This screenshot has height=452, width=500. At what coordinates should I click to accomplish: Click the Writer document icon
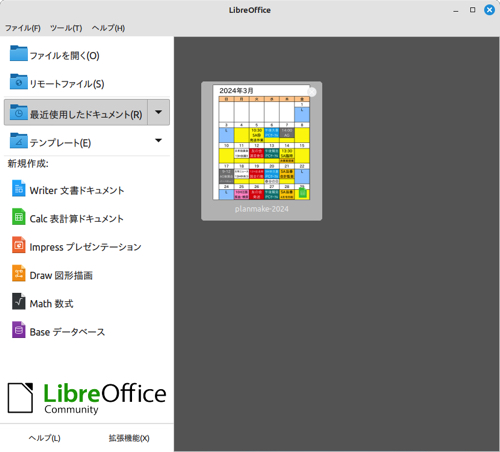[19, 188]
